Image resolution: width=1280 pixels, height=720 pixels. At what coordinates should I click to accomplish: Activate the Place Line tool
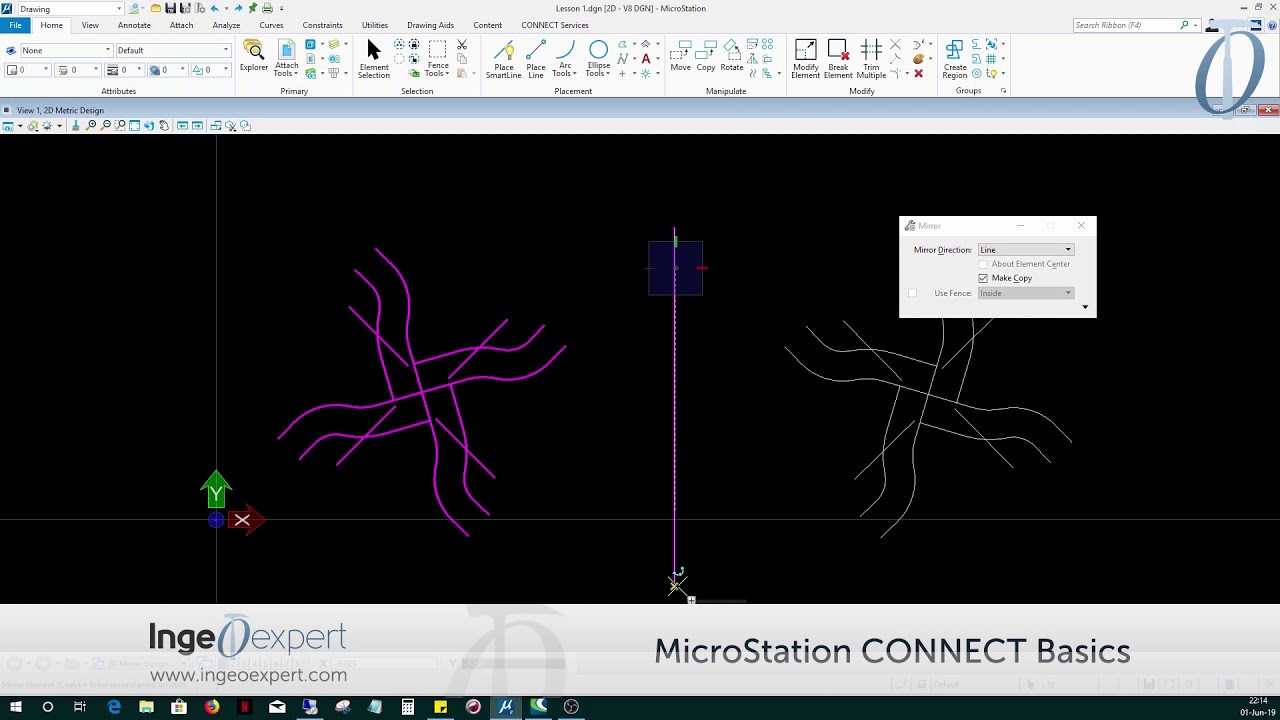coord(536,59)
